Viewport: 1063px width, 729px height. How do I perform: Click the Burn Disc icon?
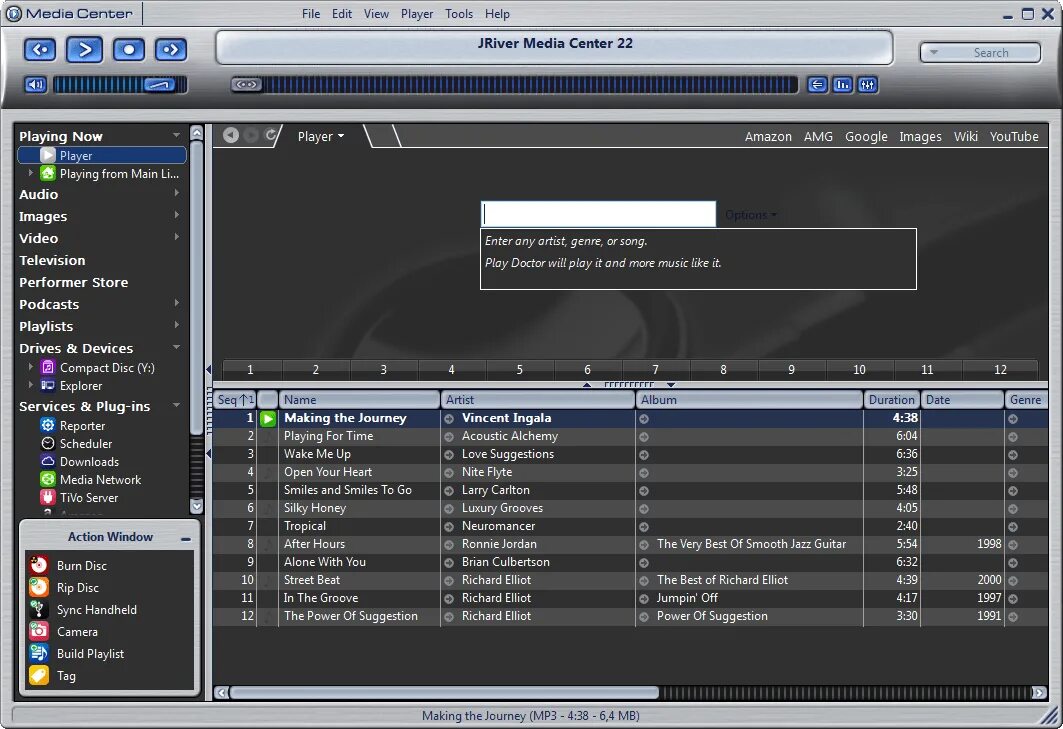(x=39, y=565)
